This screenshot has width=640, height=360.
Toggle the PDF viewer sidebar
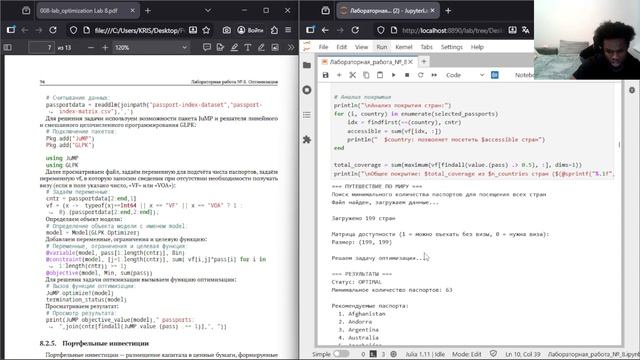(x=7, y=48)
